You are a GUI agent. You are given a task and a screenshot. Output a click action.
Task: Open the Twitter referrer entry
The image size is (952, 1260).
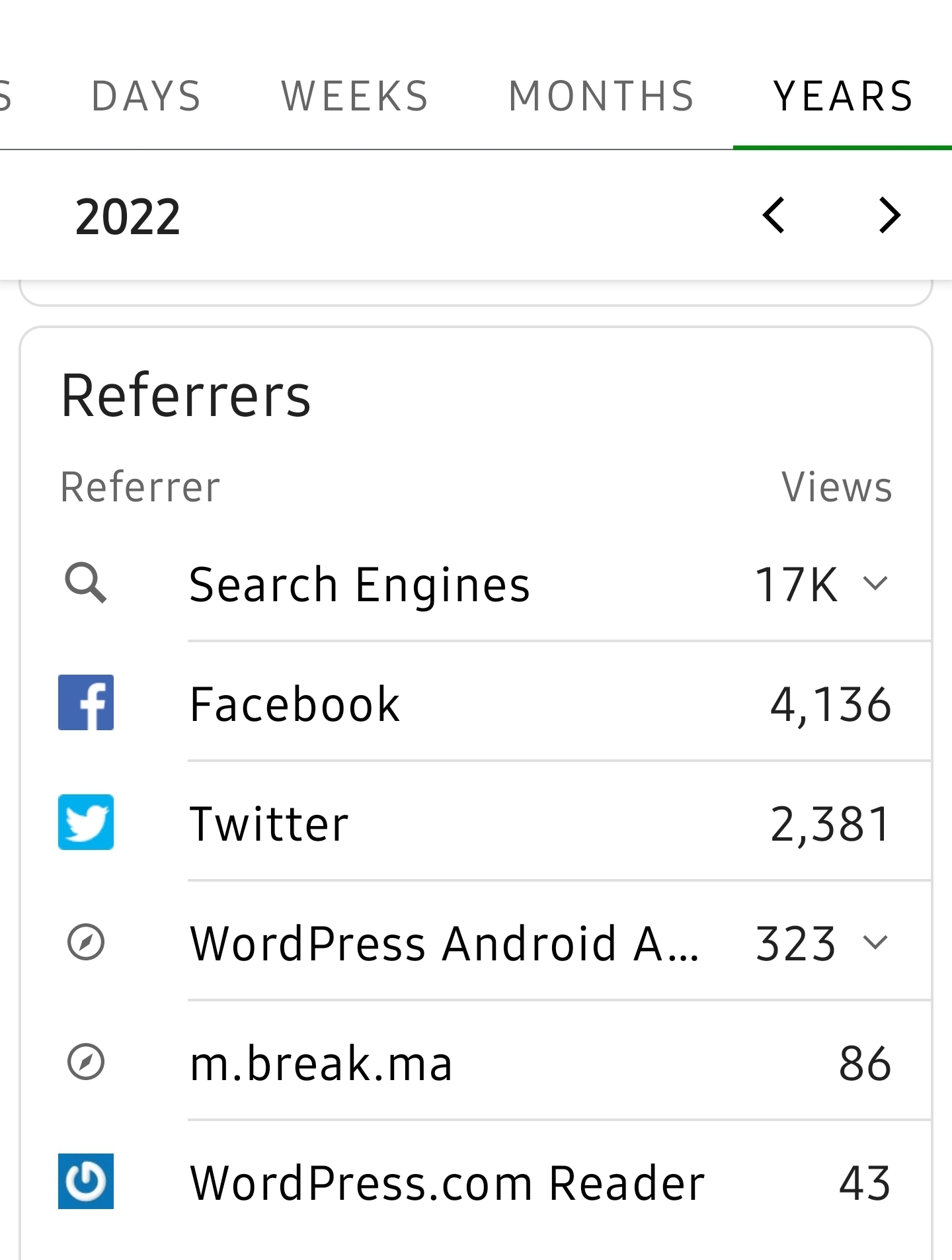tap(269, 824)
